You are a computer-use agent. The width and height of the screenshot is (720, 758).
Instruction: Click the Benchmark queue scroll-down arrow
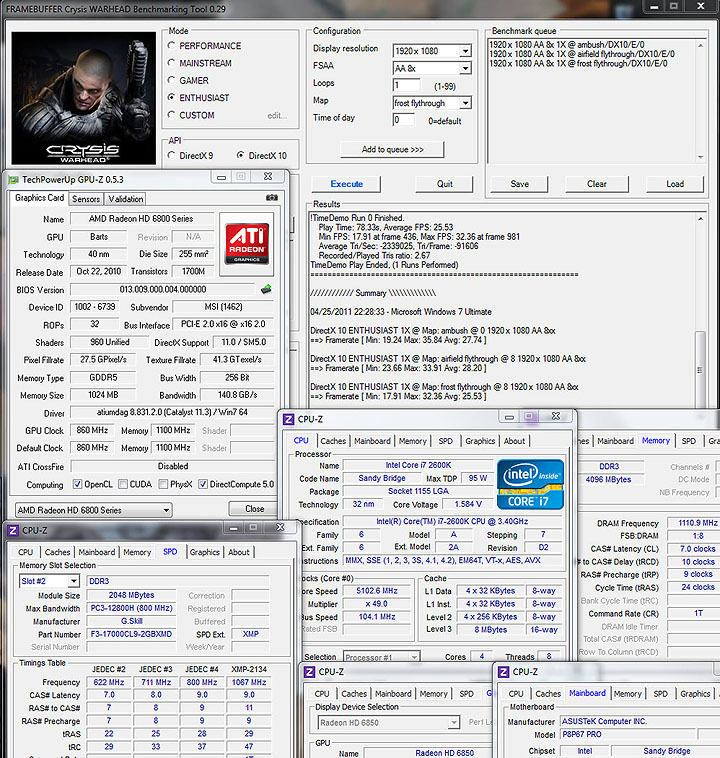point(701,157)
